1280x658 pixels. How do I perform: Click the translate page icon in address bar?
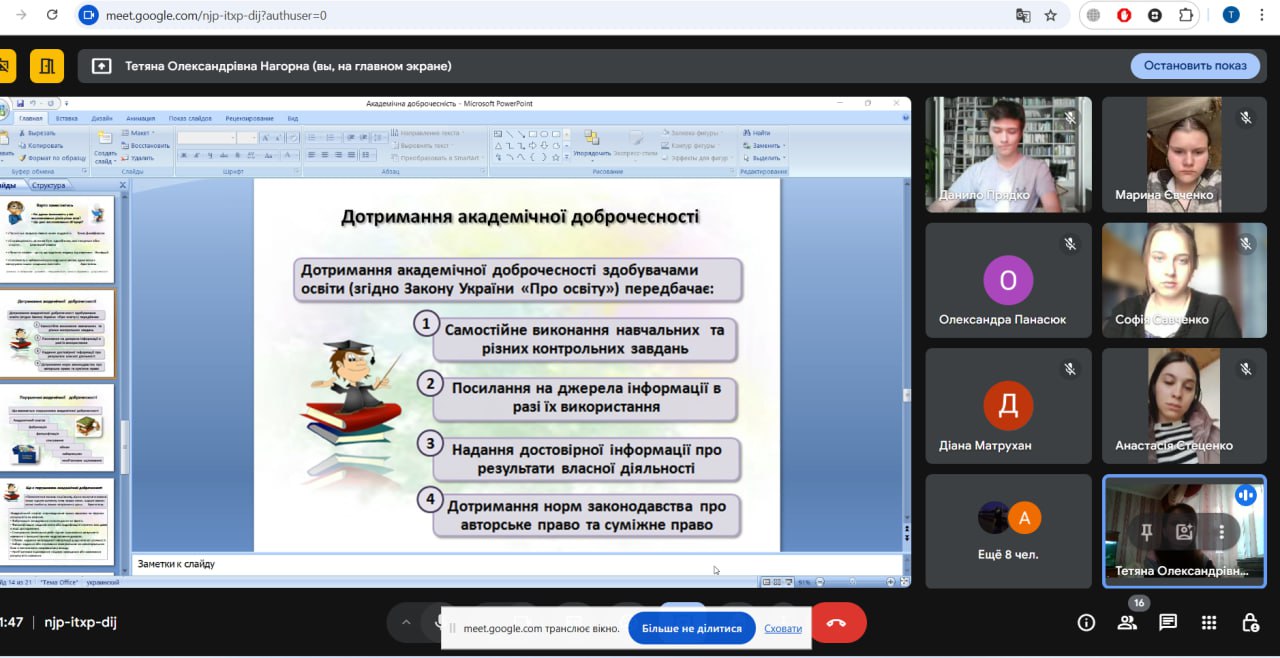click(x=1023, y=15)
